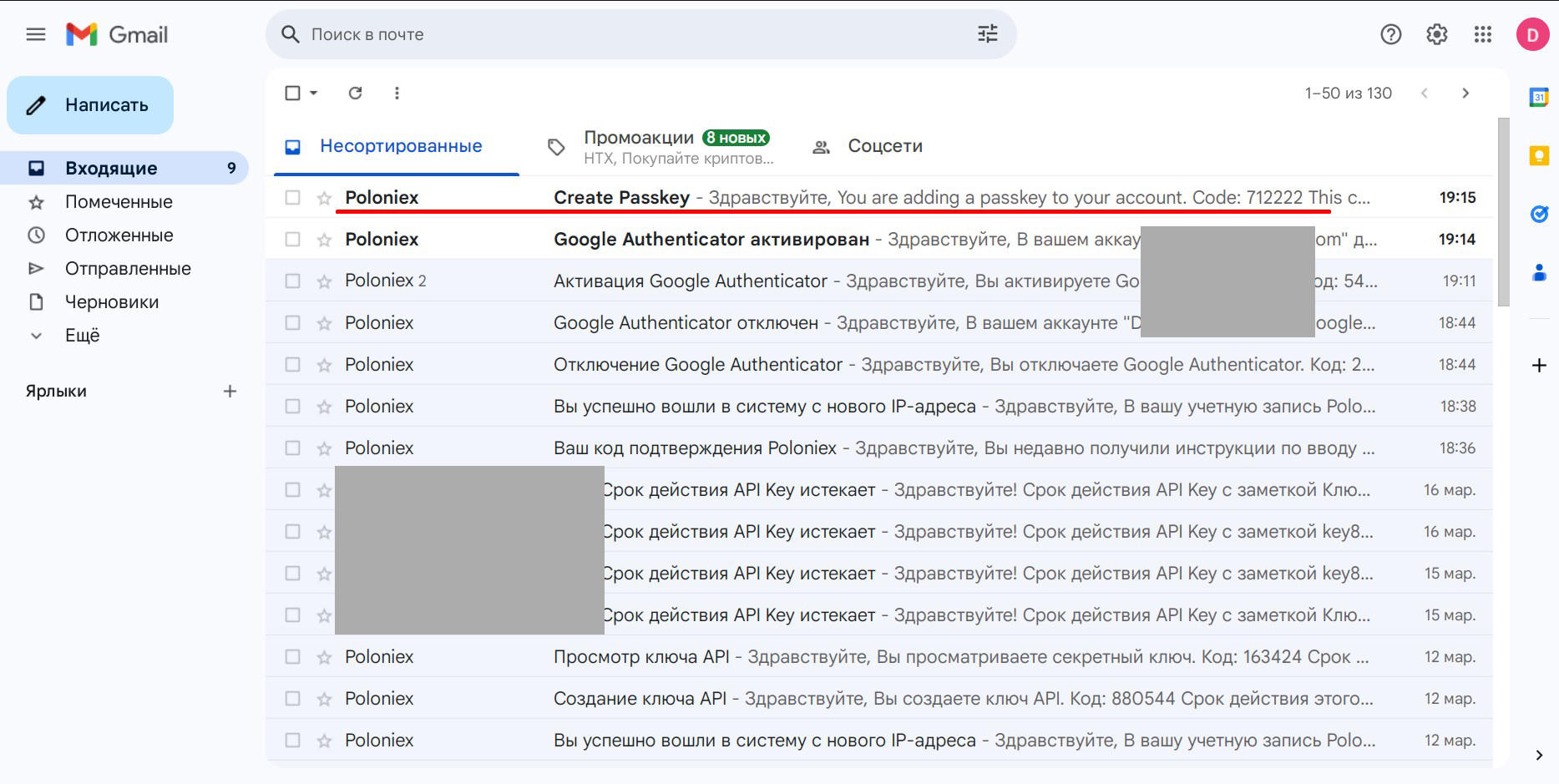Go to next page of emails

(x=1465, y=93)
